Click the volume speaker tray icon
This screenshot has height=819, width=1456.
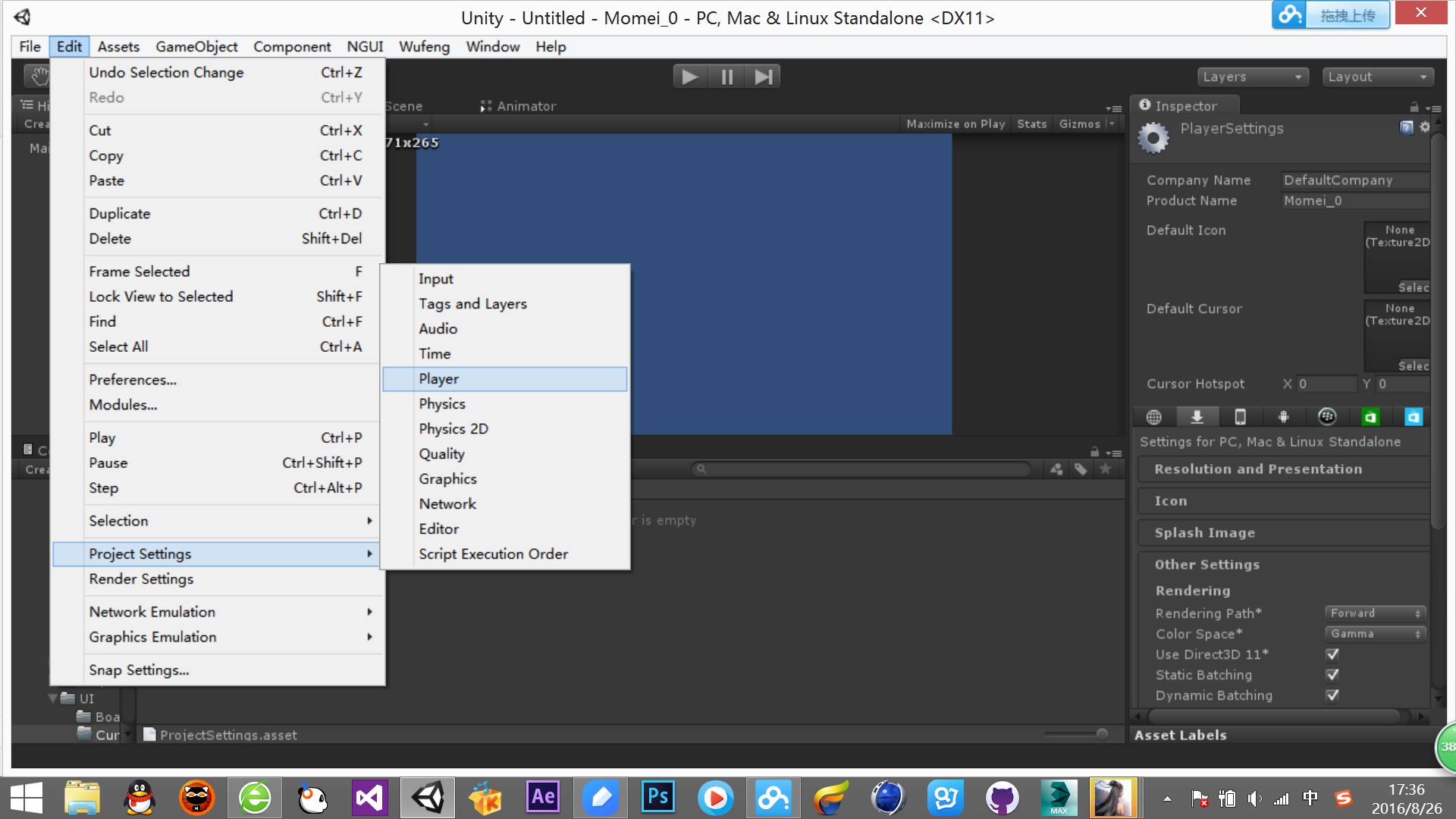1254,799
